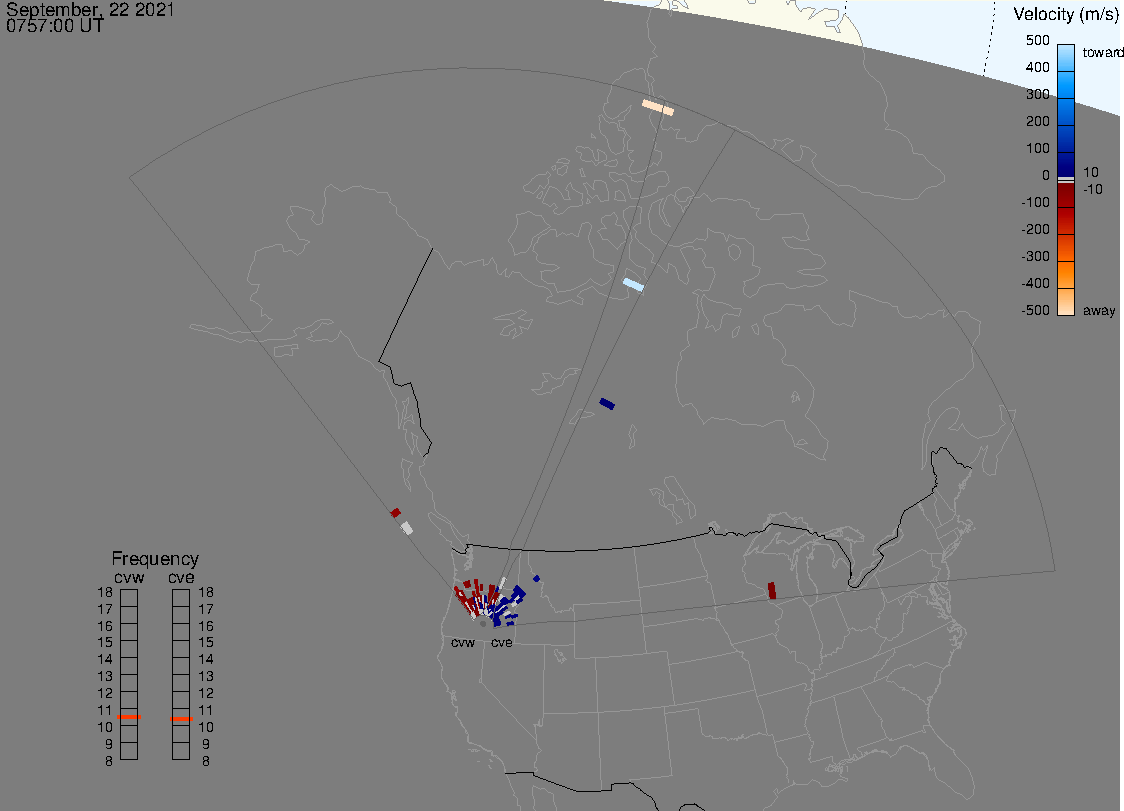Select the -500 label on the velocity scale

coord(1035,310)
